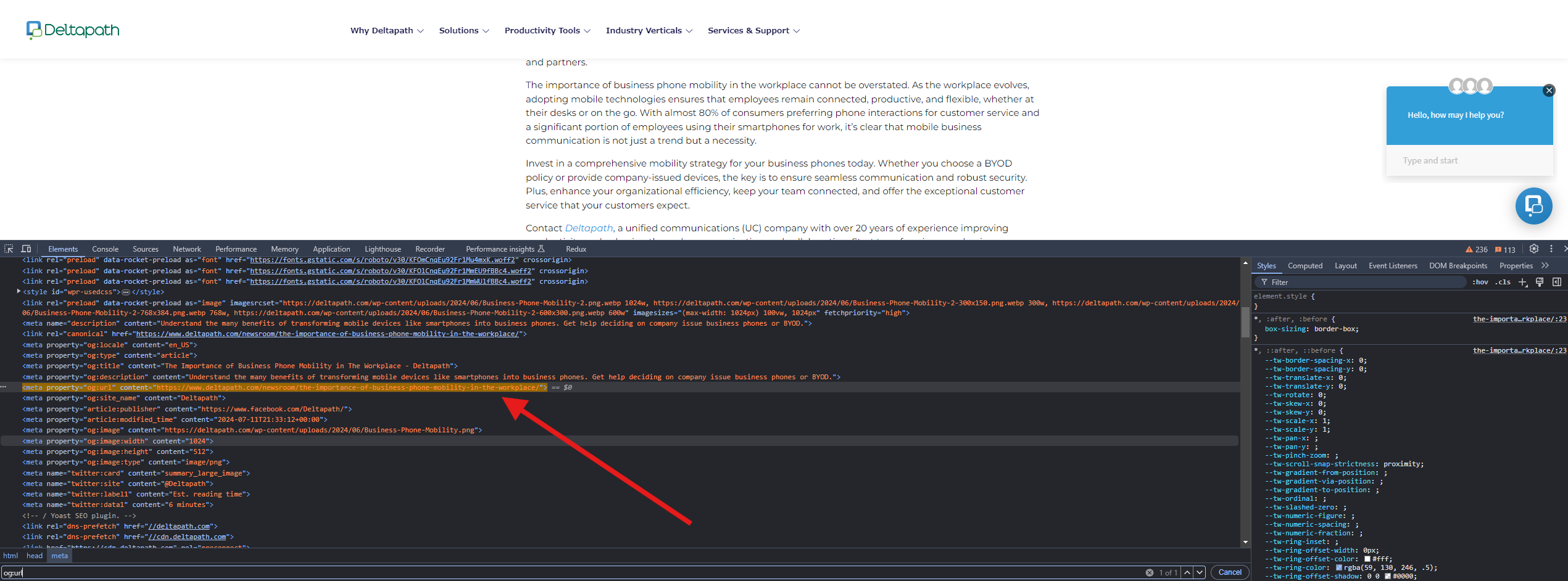Select the og:site_name meta row
Screen dimensions: 1568x581
click(x=619, y=398)
